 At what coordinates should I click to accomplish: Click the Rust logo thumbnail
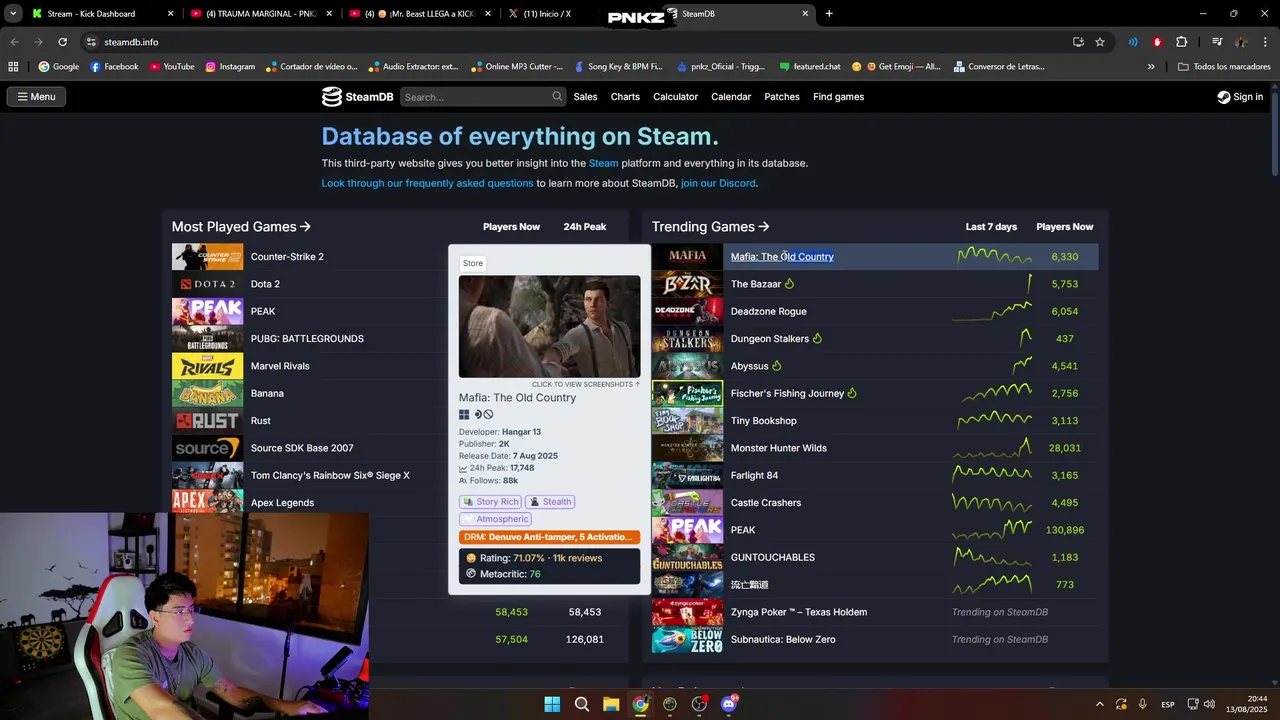tap(207, 421)
